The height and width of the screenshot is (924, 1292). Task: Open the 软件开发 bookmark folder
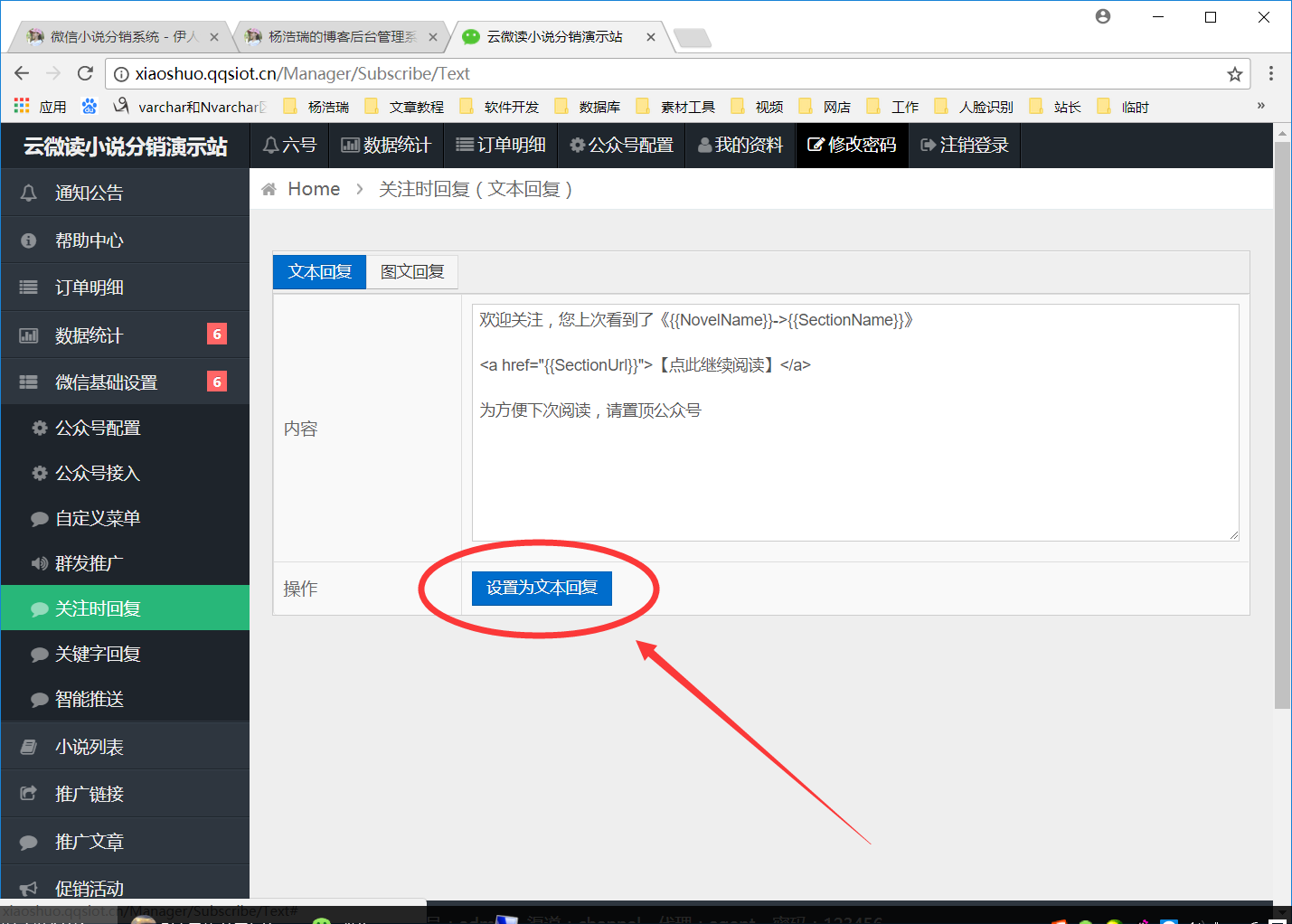(x=499, y=107)
